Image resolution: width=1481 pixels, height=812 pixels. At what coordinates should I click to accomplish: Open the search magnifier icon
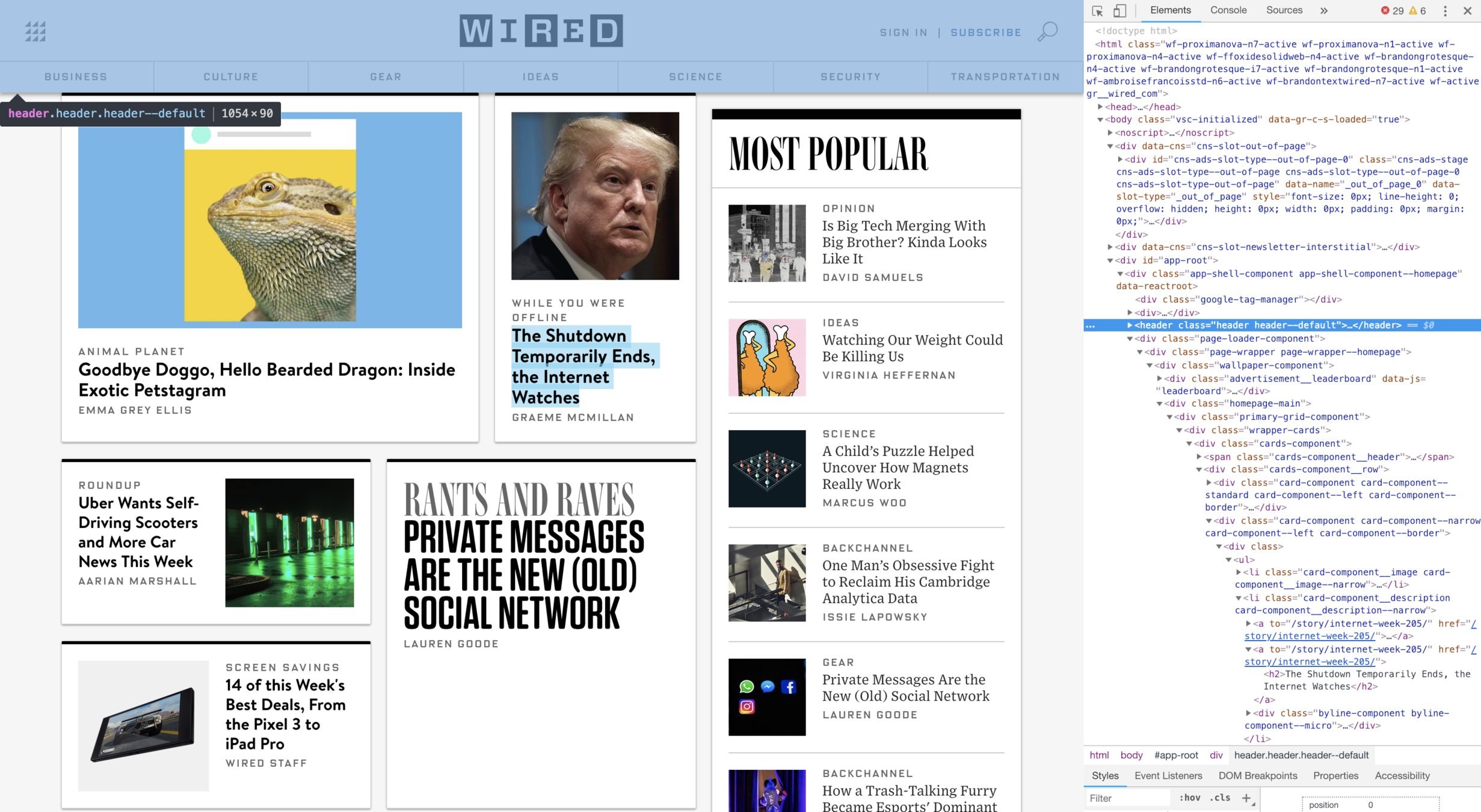click(1047, 31)
